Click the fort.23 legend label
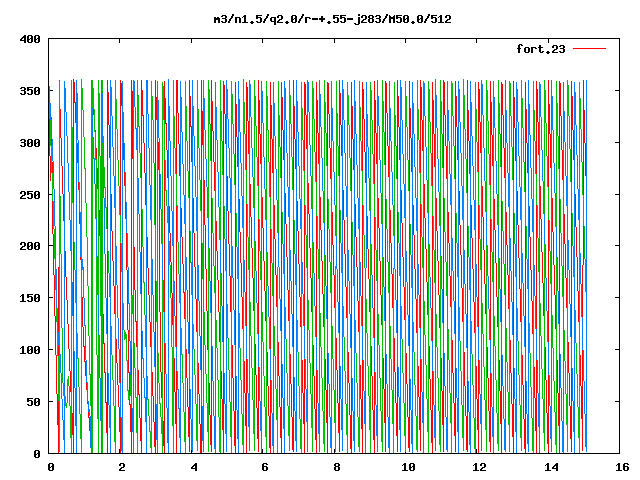This screenshot has width=640, height=480. coord(541,49)
